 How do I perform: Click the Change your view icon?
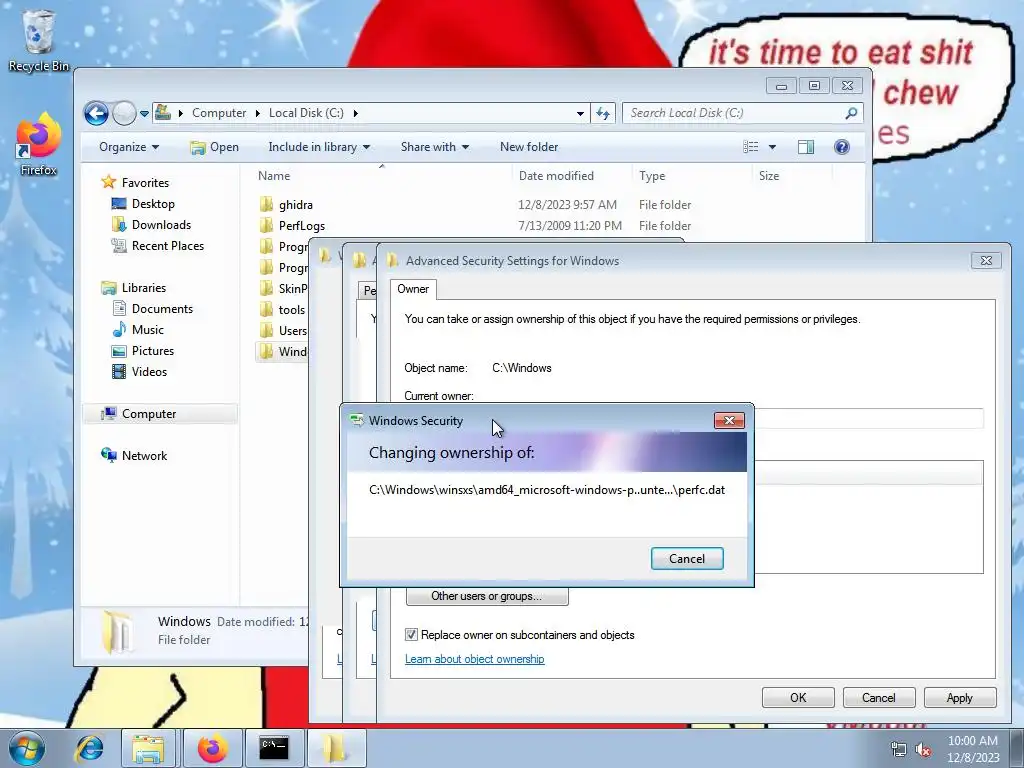[751, 147]
